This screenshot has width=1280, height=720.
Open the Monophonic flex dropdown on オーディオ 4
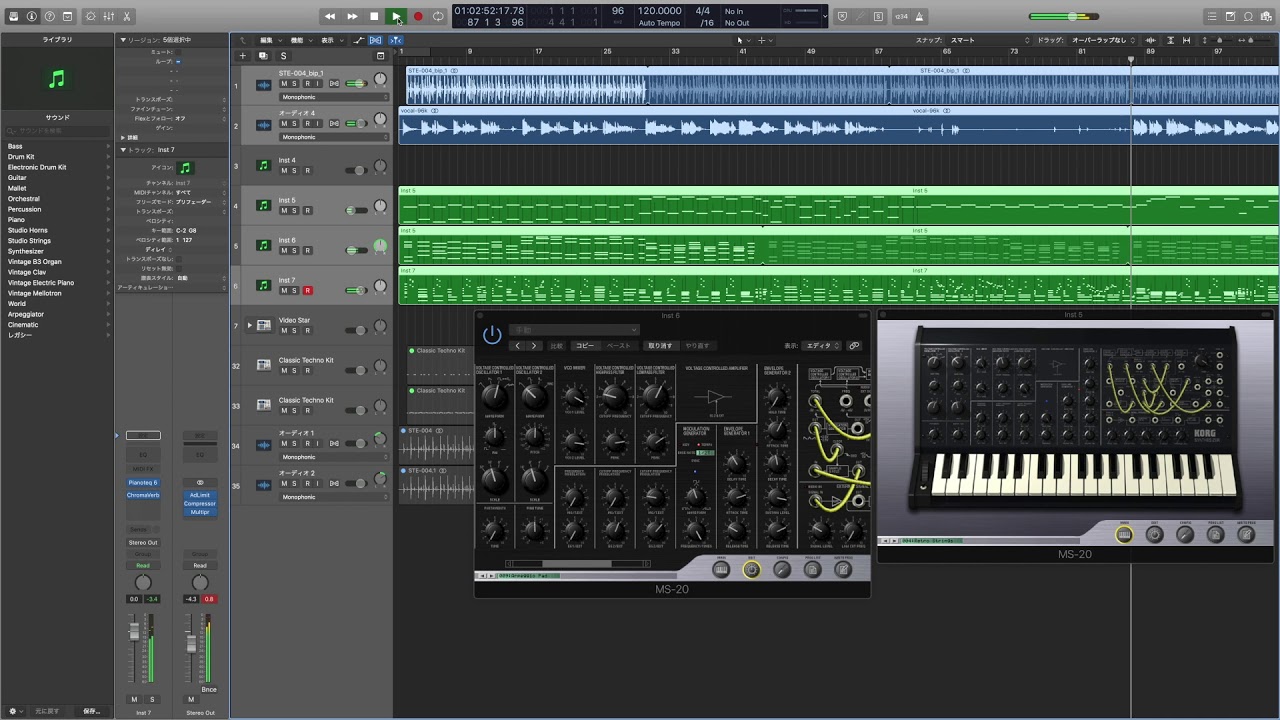click(334, 137)
